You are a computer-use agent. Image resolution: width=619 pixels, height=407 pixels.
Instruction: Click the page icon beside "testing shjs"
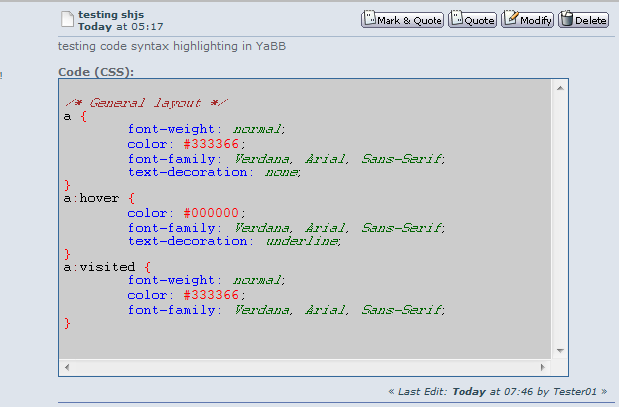[x=68, y=20]
